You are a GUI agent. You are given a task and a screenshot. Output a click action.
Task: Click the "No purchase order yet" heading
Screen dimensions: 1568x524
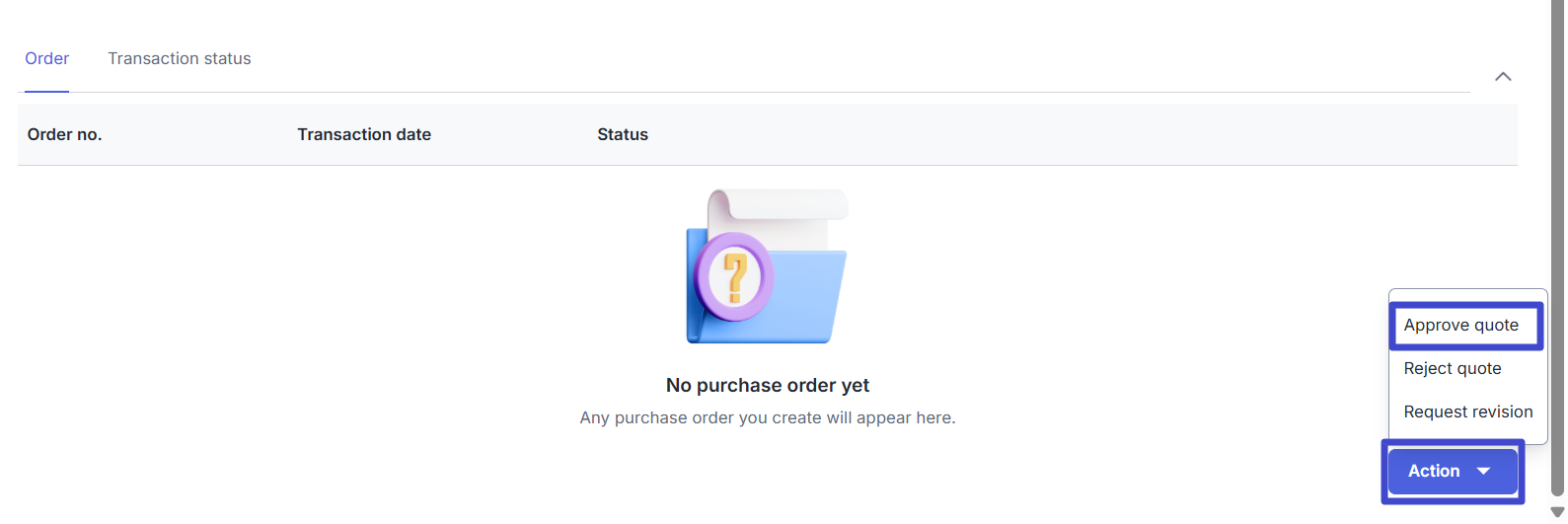point(768,386)
